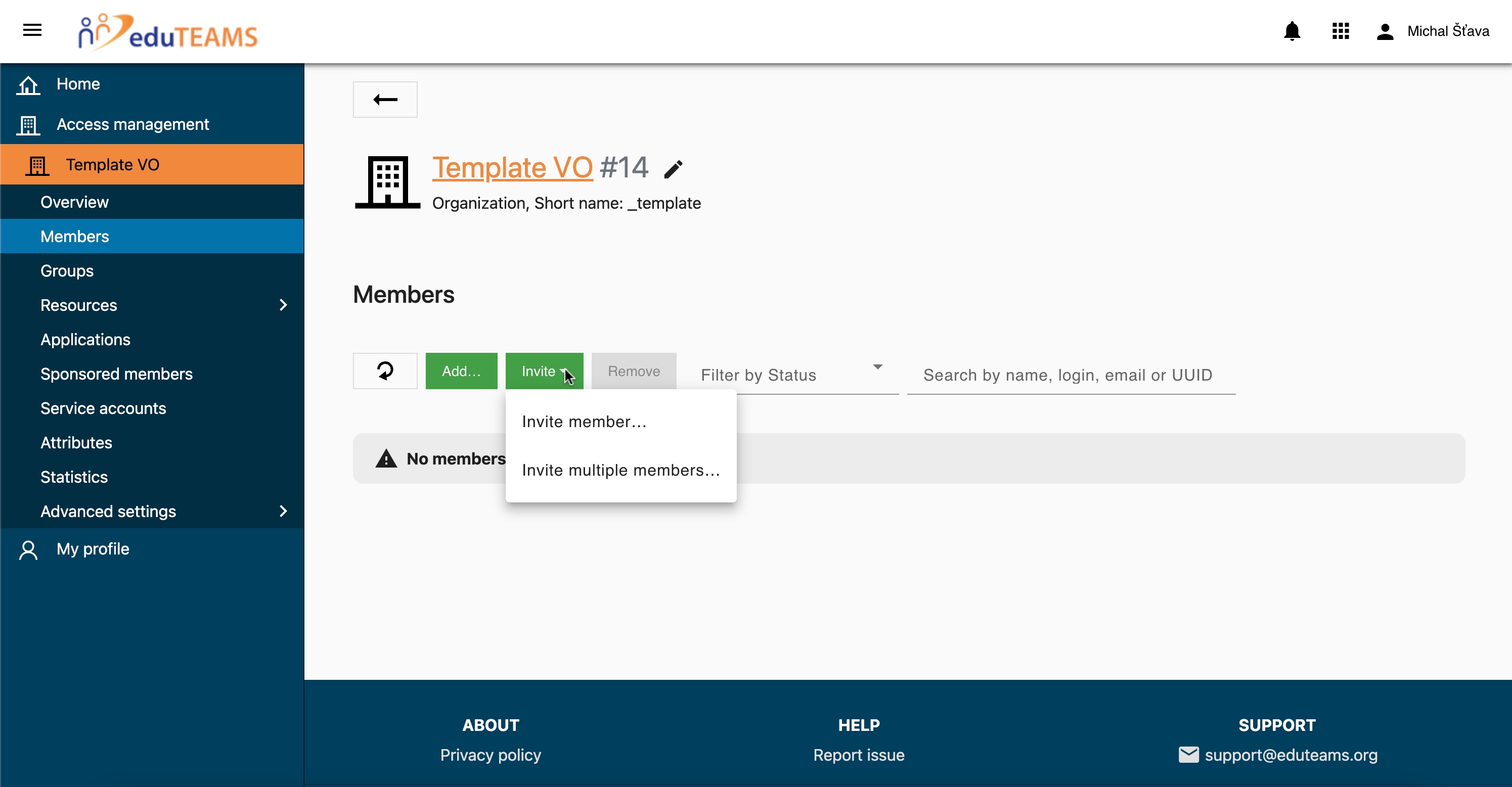1512x787 pixels.
Task: Open the Report issue link
Action: 859,755
